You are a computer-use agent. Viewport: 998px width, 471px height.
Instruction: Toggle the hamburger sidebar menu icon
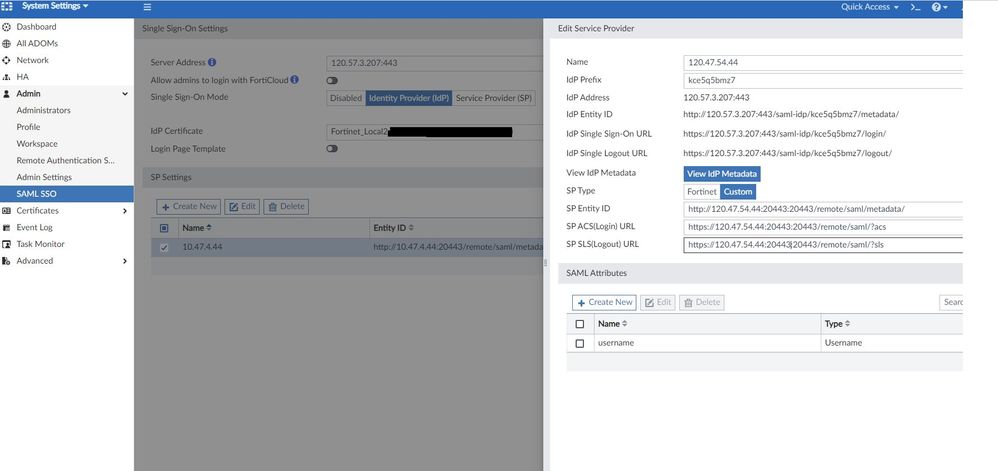point(147,7)
